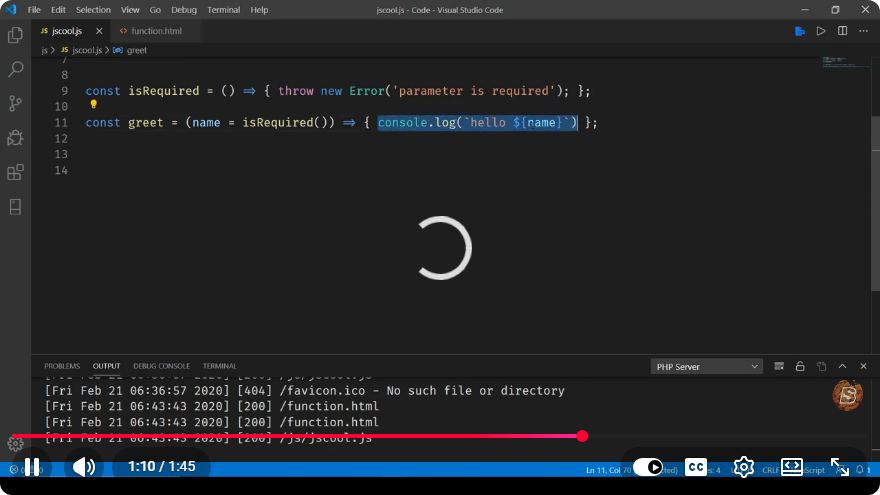
Task: Click the greet identifier on line 11
Action: (x=145, y=122)
